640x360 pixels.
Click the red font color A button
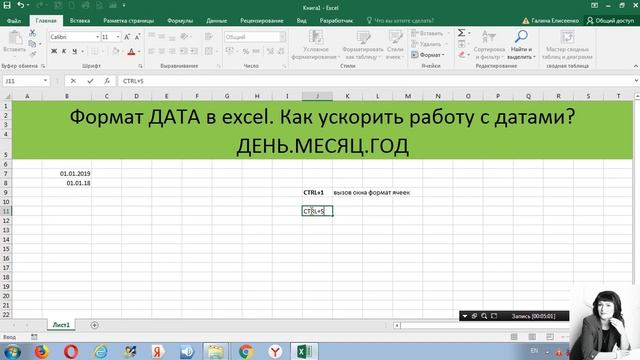click(131, 51)
